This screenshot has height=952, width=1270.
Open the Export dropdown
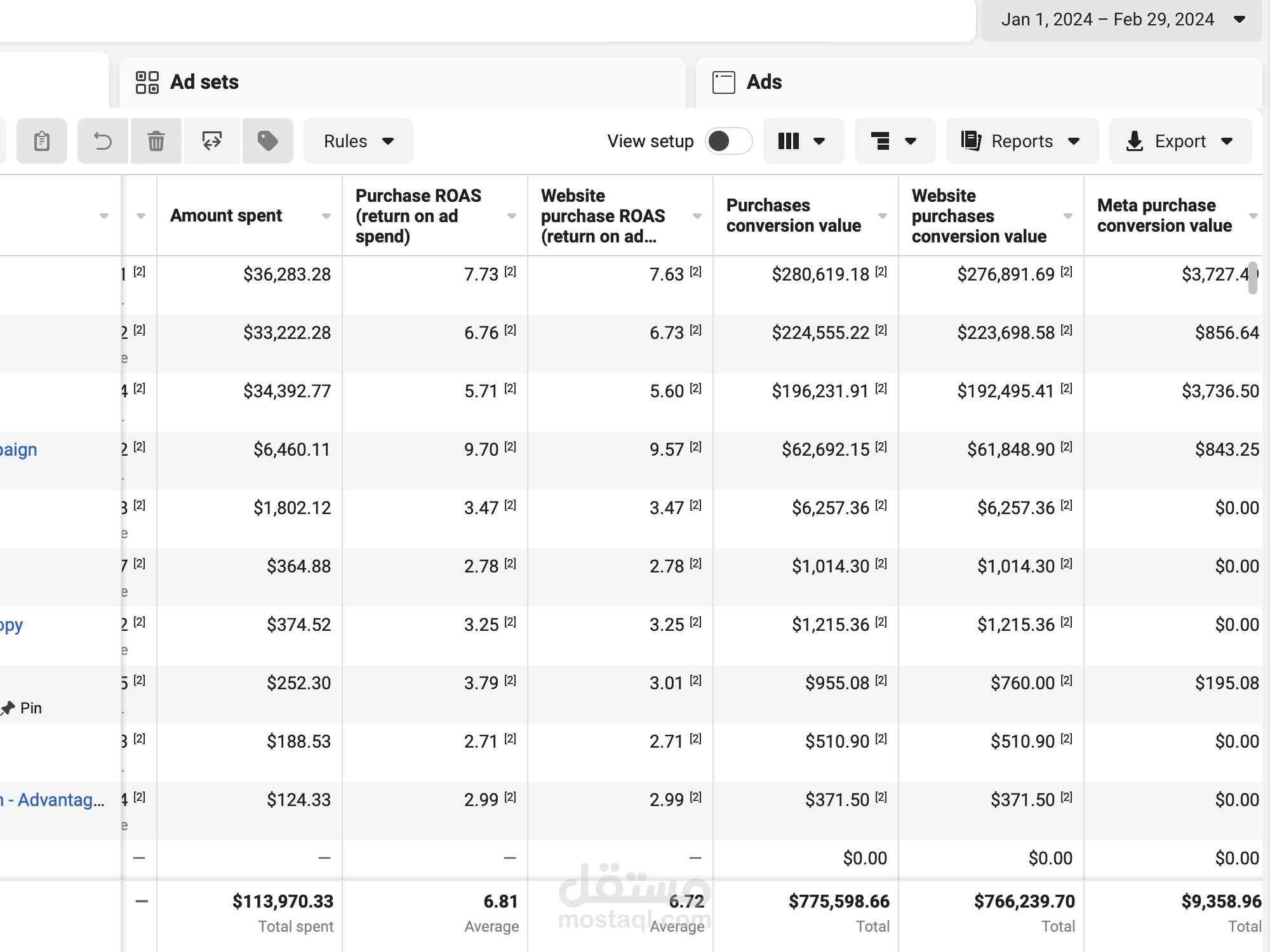1180,141
